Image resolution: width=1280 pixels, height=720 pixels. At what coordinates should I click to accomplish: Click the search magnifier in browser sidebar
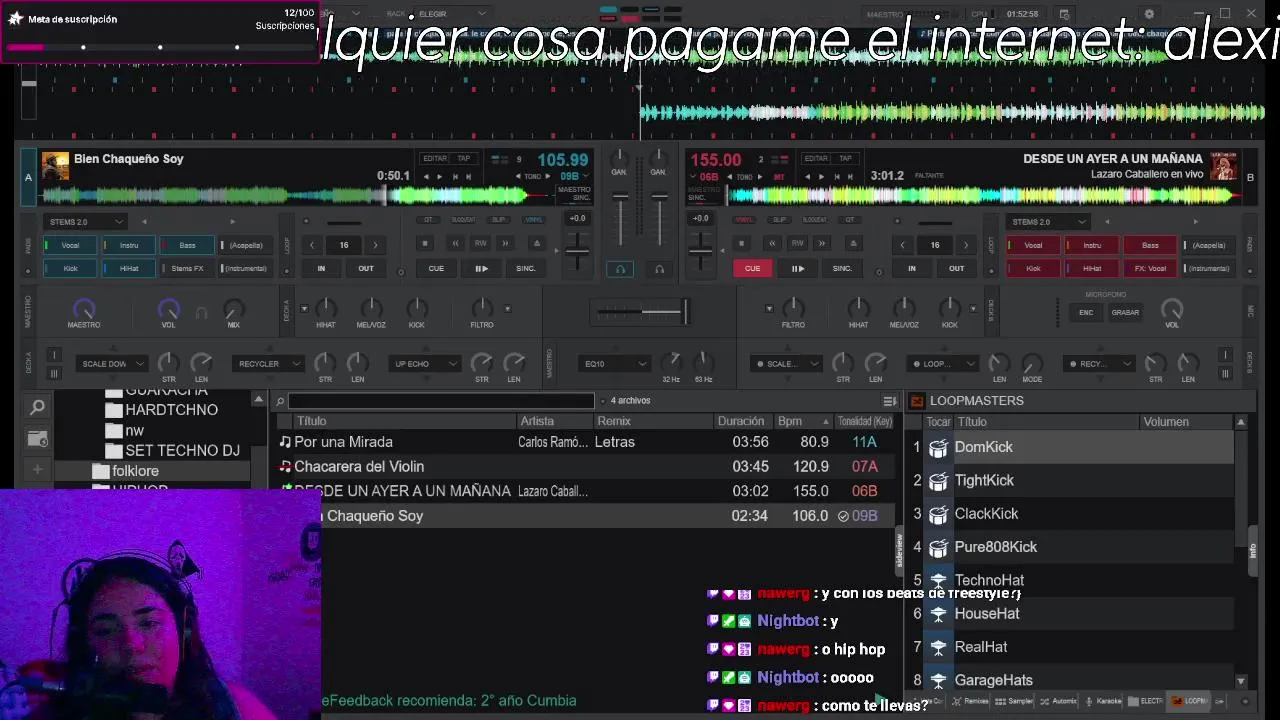37,407
